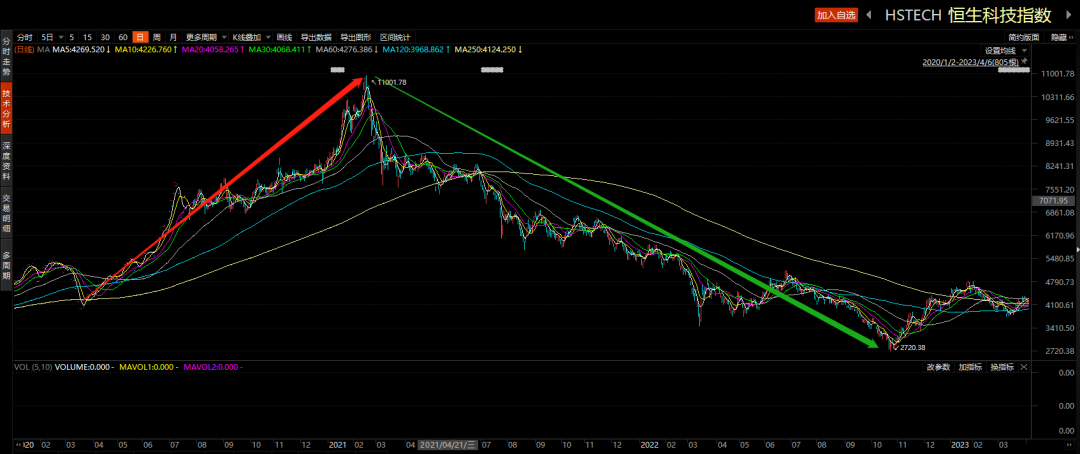Open the 更多周期 more periods dropdown
Viewport: 1080px width, 454px height.
pyautogui.click(x=205, y=37)
